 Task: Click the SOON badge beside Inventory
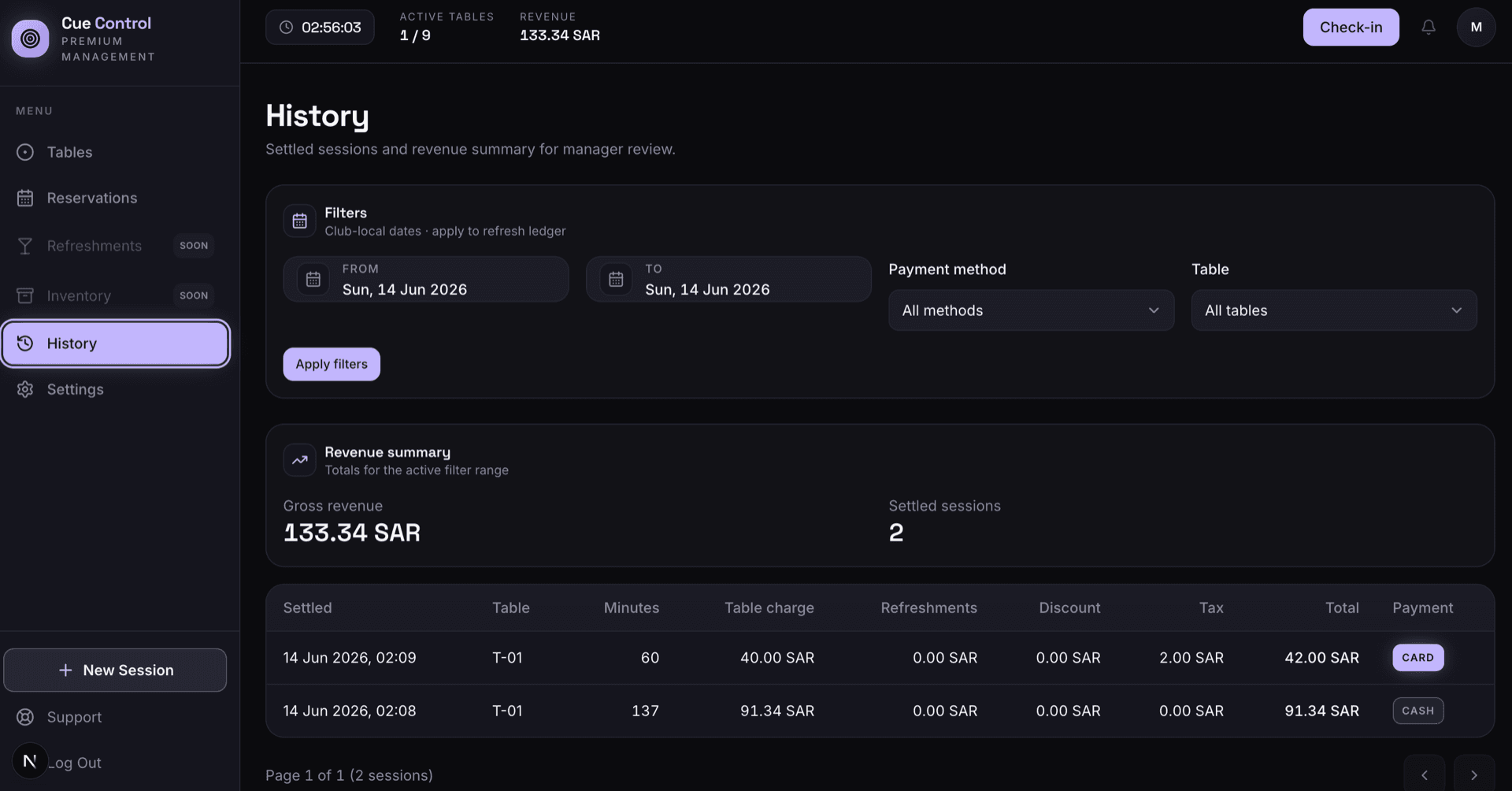click(x=194, y=295)
